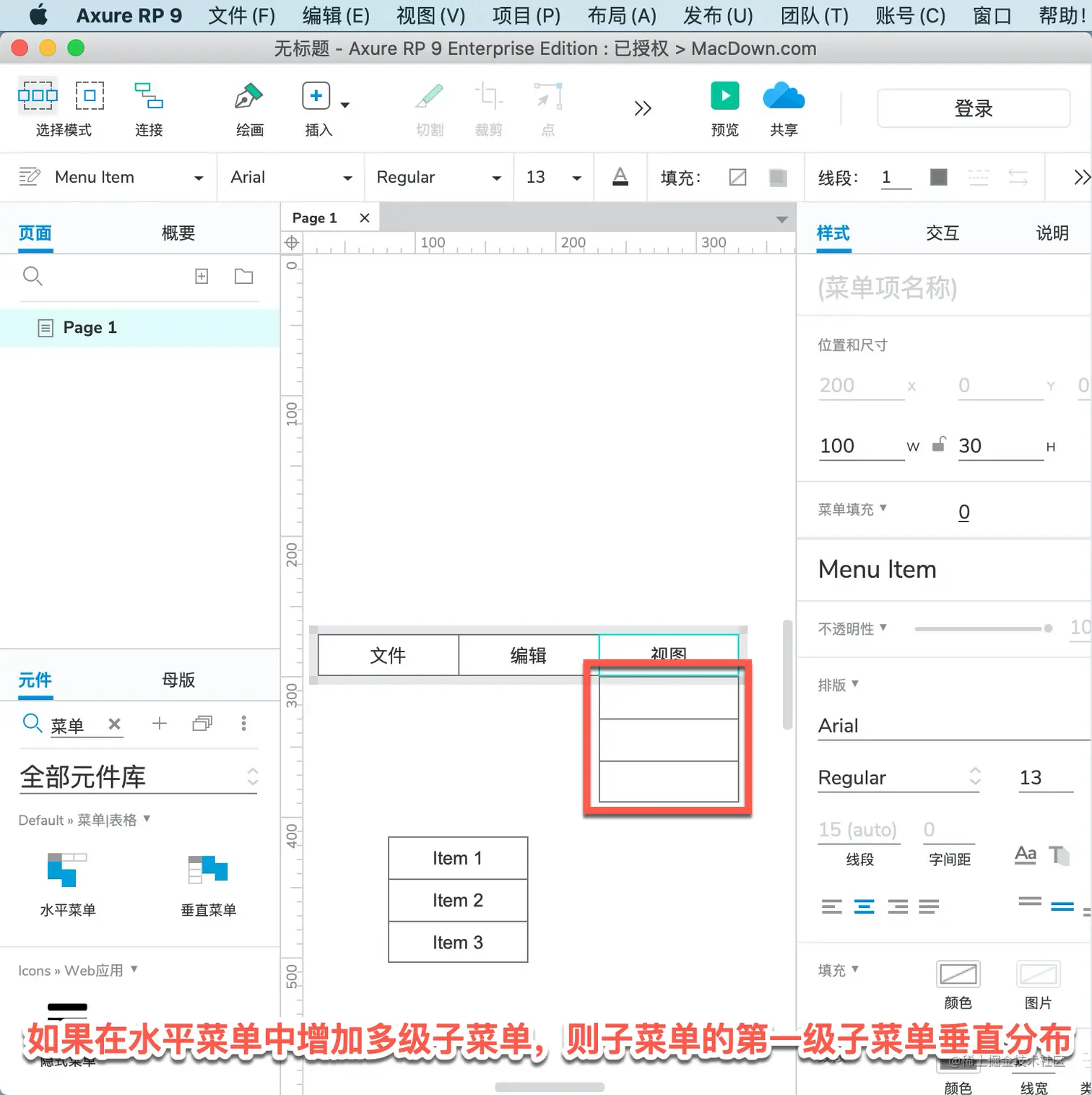Toggle center text alignment
This screenshot has width=1092, height=1095.
coord(864,906)
